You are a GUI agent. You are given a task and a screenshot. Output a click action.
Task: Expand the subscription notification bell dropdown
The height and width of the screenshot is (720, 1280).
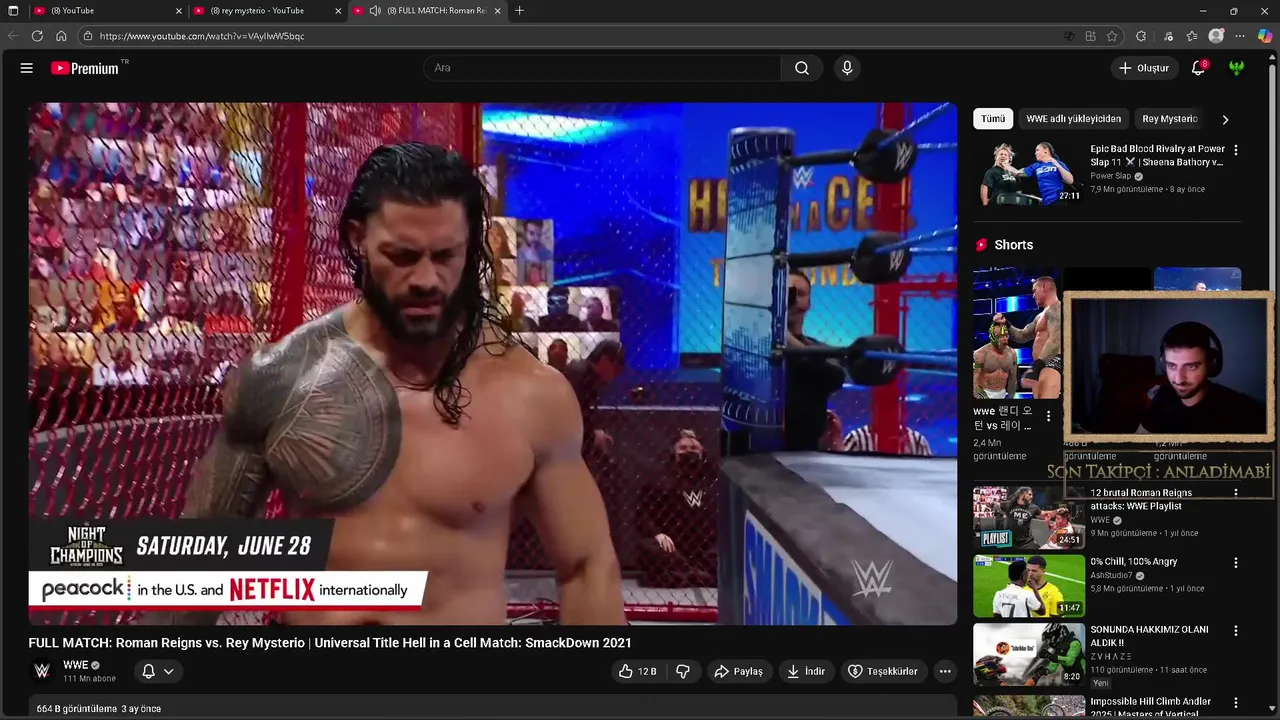(x=158, y=671)
